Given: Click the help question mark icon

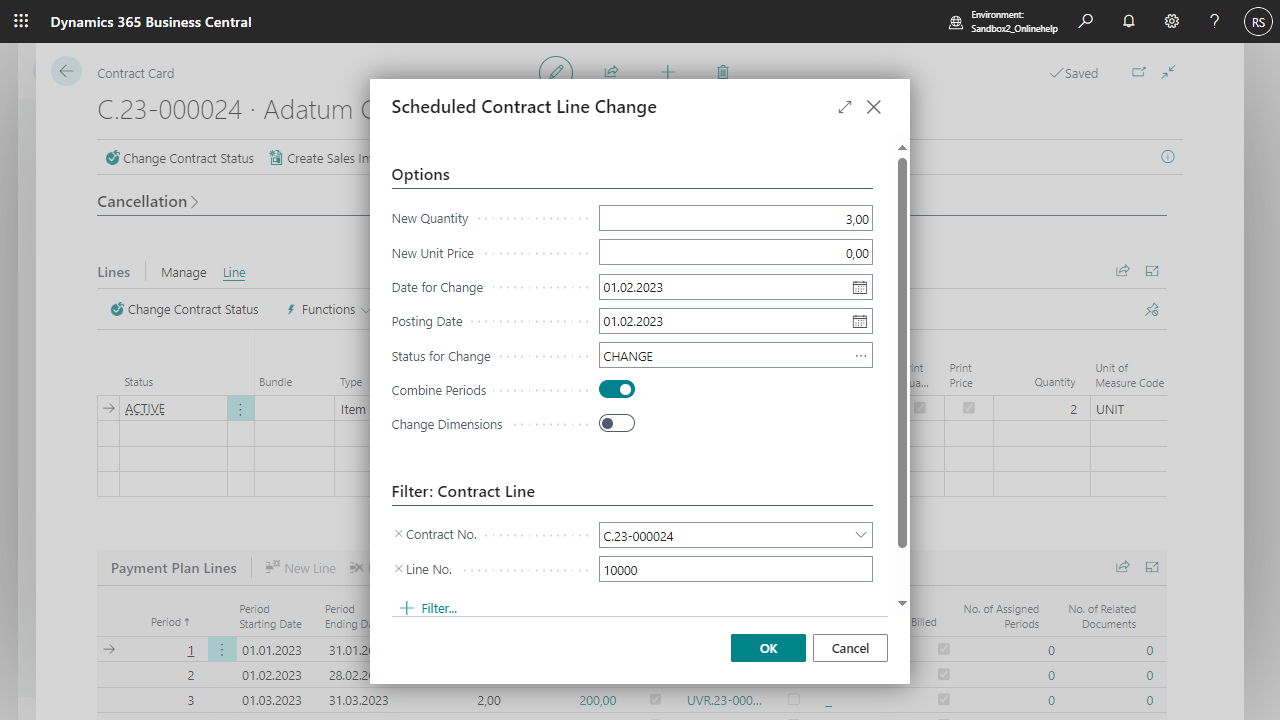Looking at the screenshot, I should point(1214,21).
